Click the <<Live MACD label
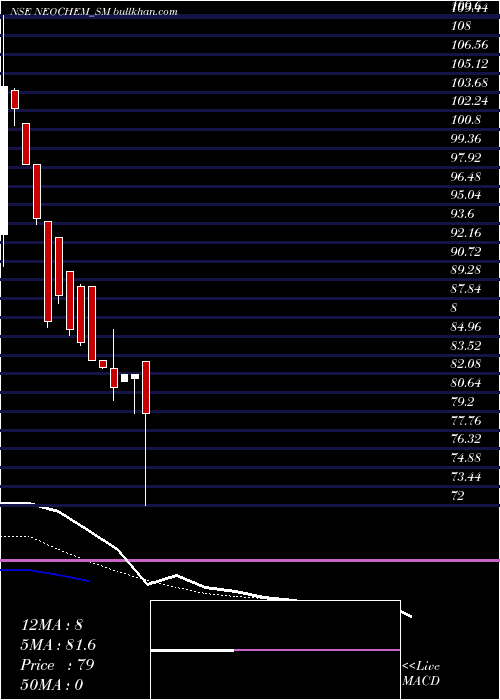The width and height of the screenshot is (500, 700). tap(421, 674)
